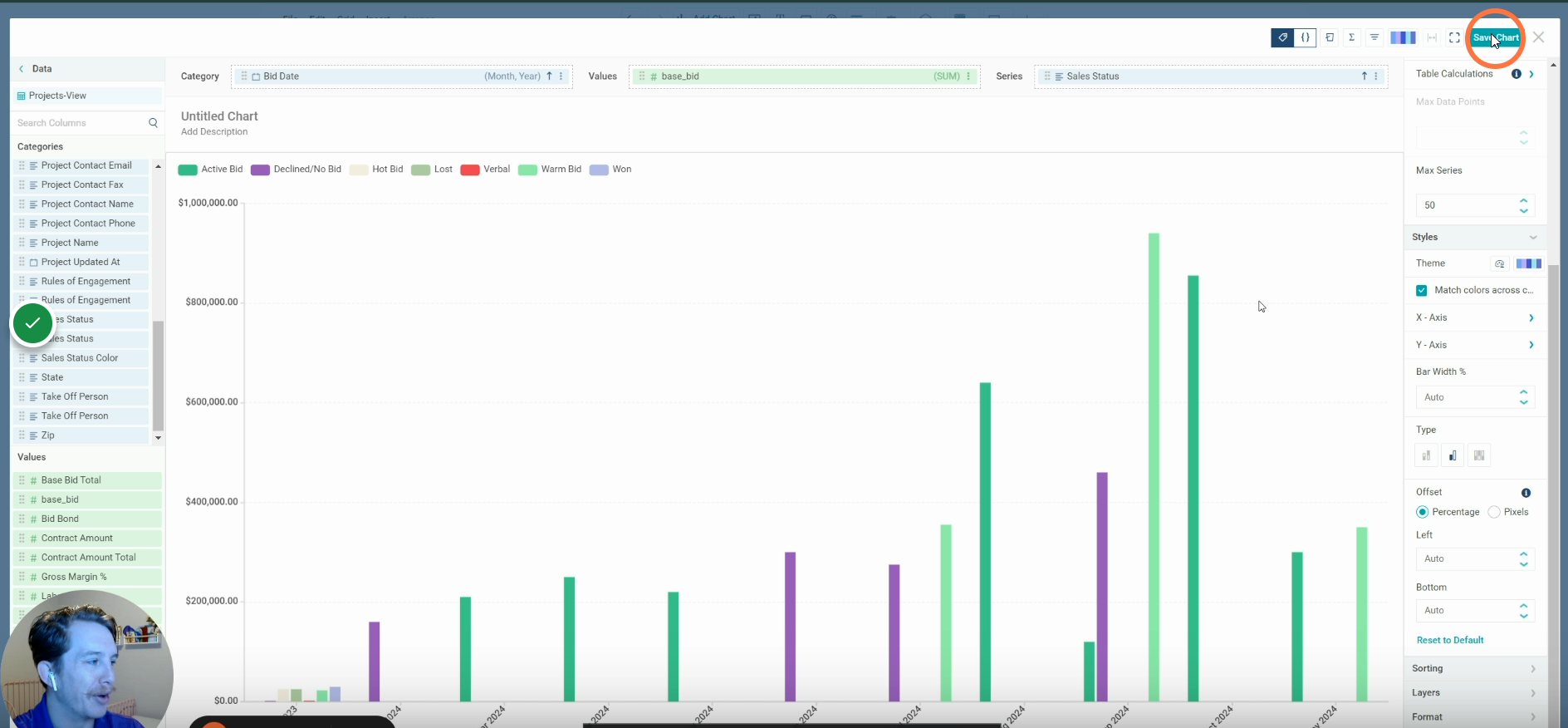Viewport: 1568px width, 728px height.
Task: Click Reset to Default link
Action: point(1450,641)
